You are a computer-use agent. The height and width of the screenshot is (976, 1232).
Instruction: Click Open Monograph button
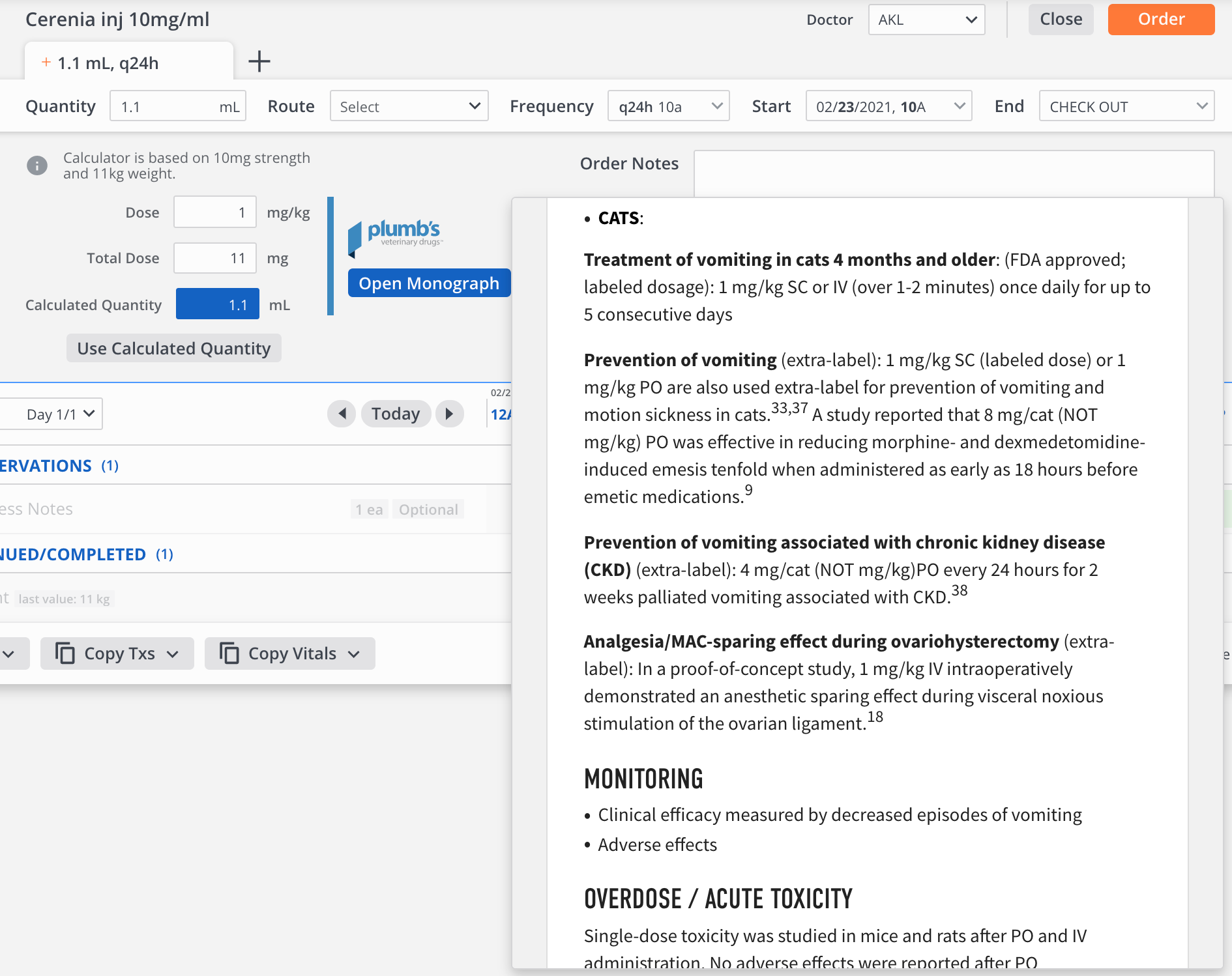coord(429,283)
